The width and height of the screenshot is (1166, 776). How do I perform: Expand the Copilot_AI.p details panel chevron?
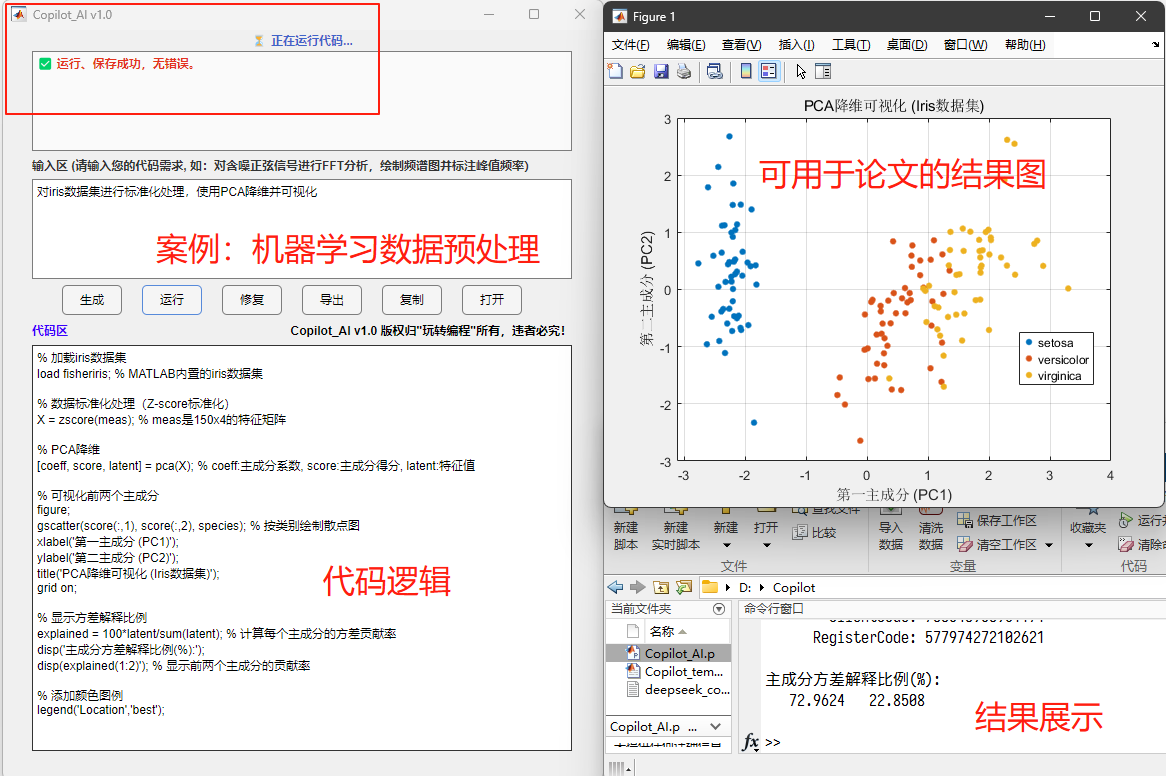coord(716,727)
